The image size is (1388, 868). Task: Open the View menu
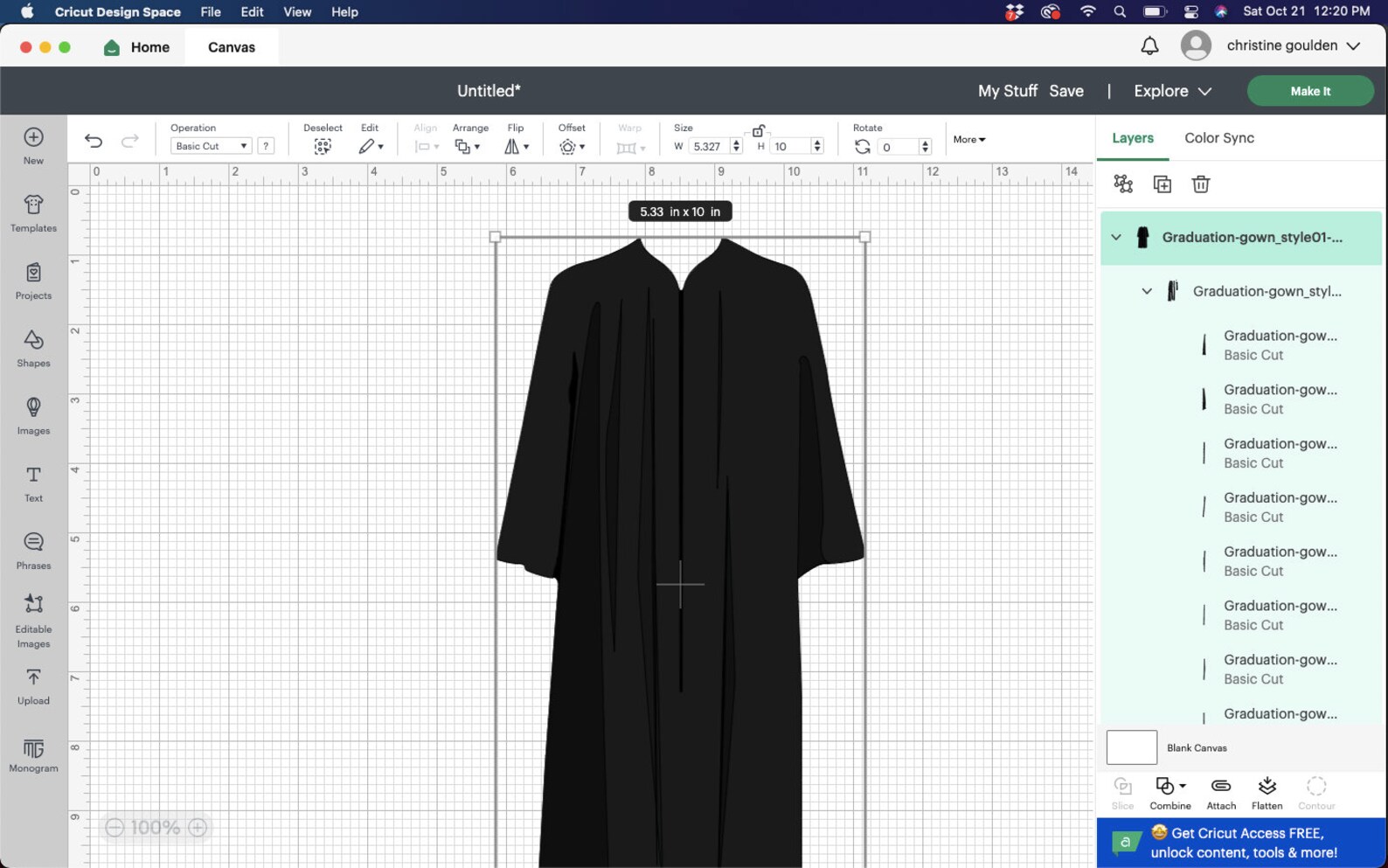coord(297,11)
